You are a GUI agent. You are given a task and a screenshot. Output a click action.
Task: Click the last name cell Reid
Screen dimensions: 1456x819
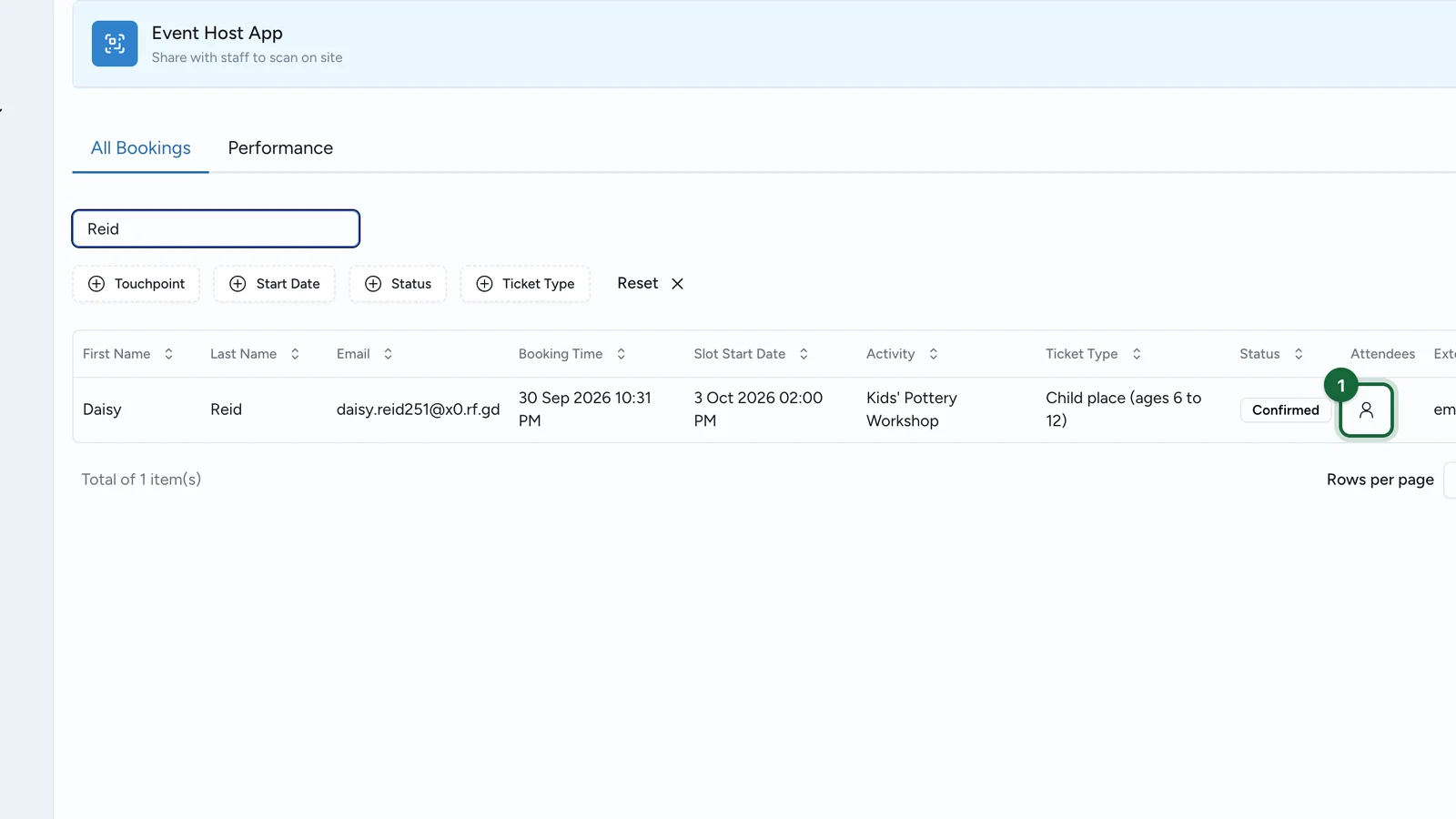(x=226, y=409)
